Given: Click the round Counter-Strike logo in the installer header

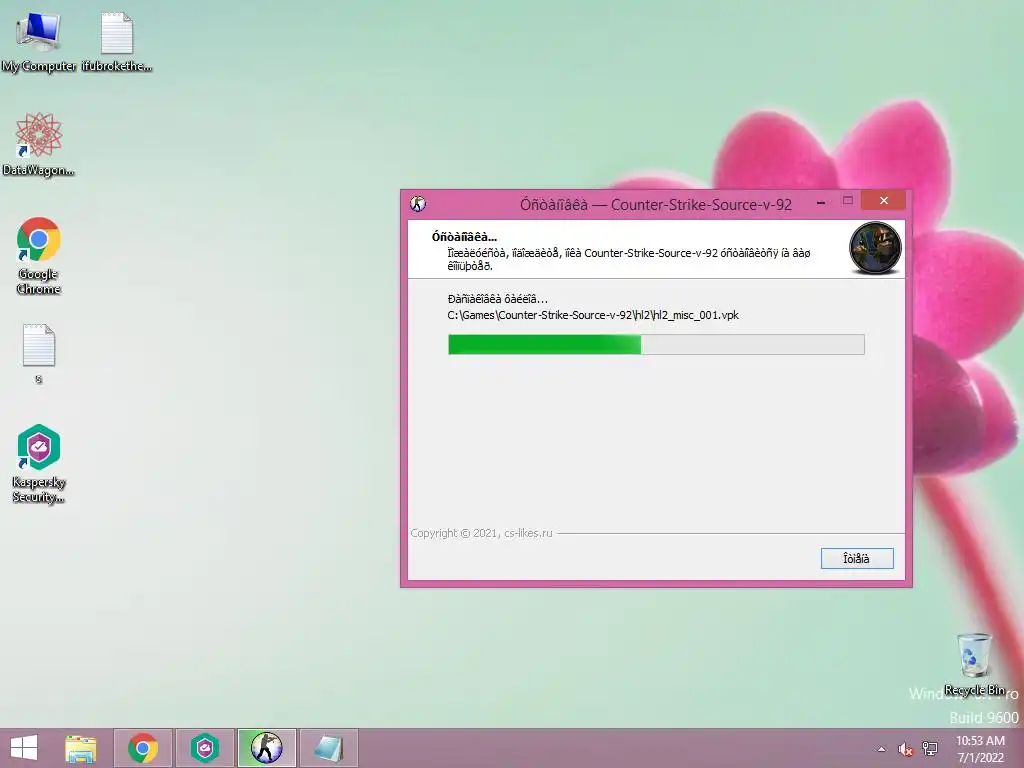Looking at the screenshot, I should pos(875,248).
